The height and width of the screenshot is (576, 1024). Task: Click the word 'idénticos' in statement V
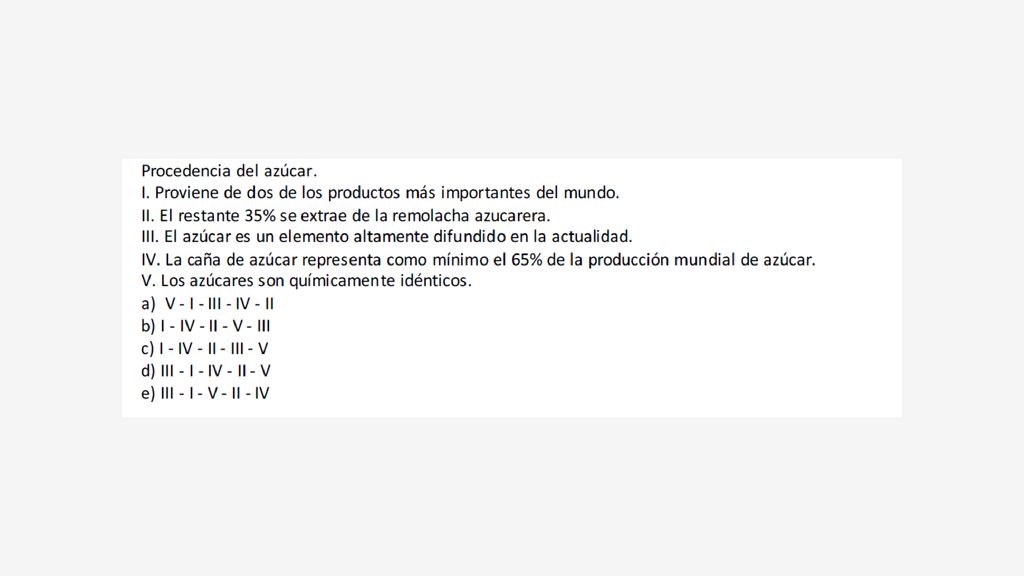(435, 281)
